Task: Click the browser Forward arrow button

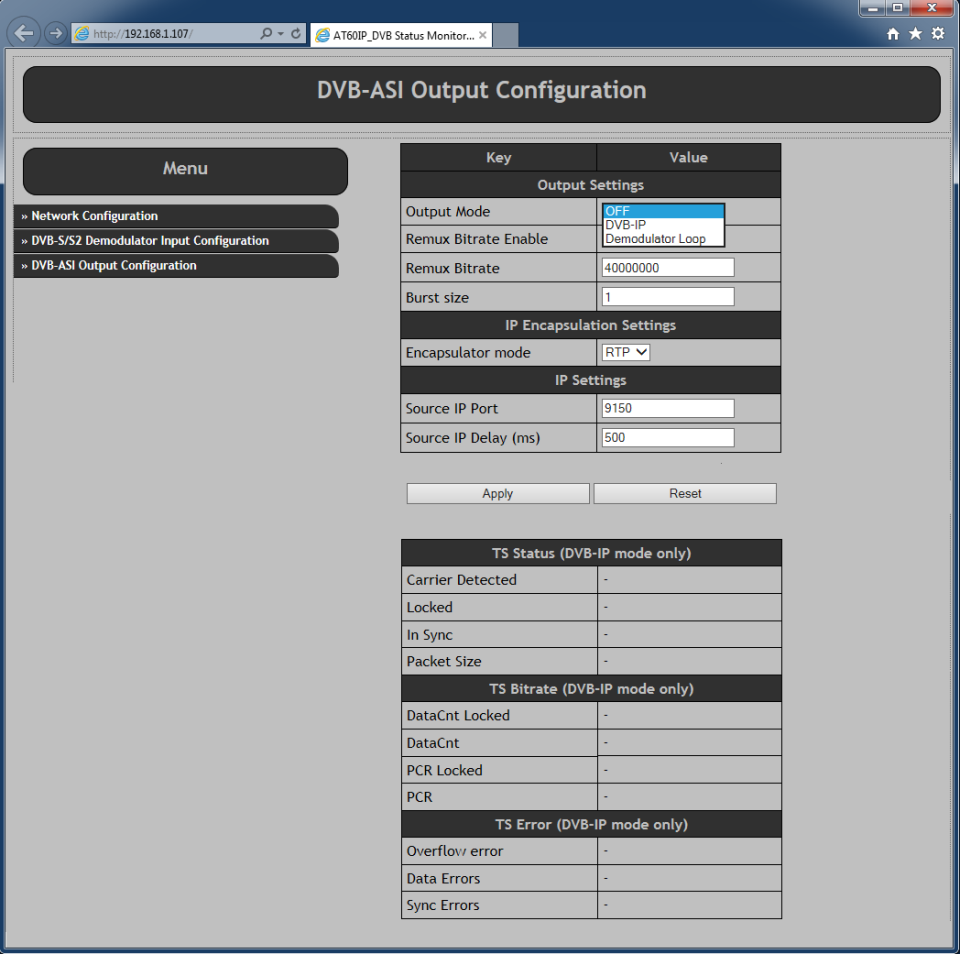Action: [55, 33]
